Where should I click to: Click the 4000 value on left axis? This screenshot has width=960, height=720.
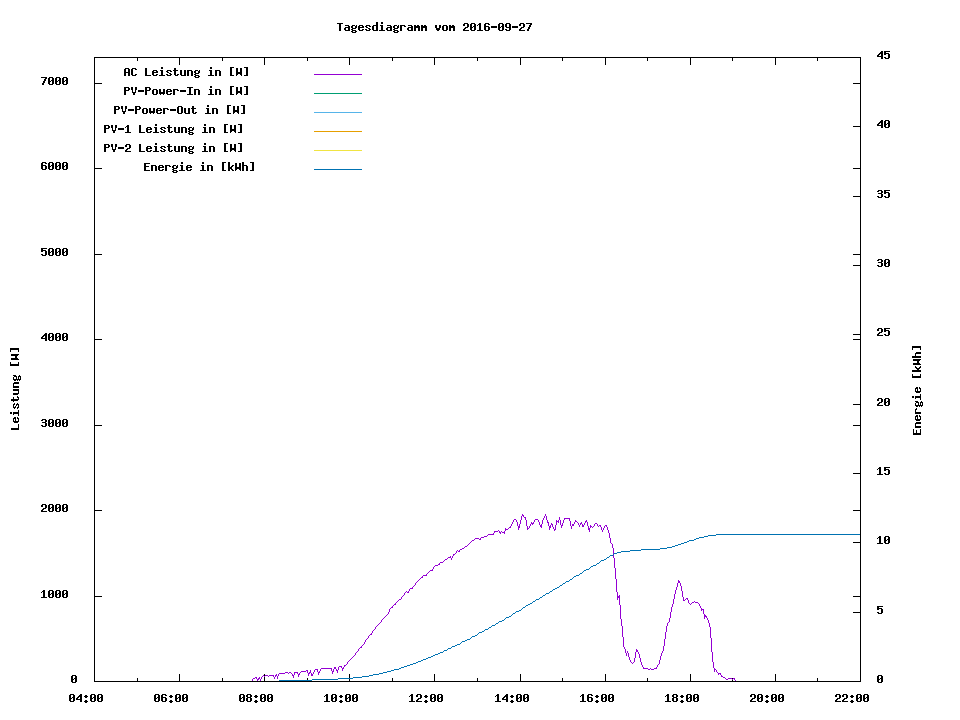[x=54, y=338]
